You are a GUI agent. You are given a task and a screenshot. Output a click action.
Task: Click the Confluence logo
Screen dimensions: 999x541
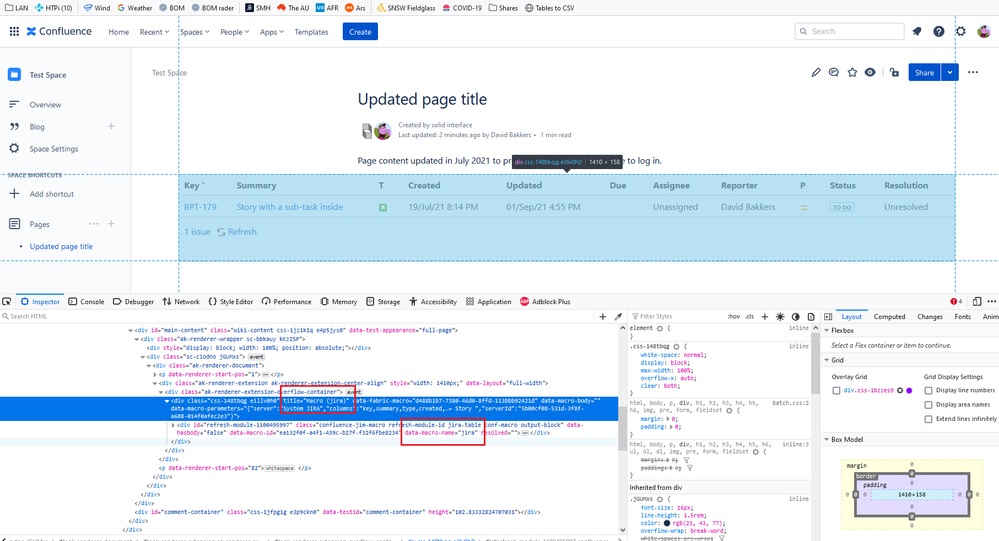tap(59, 31)
